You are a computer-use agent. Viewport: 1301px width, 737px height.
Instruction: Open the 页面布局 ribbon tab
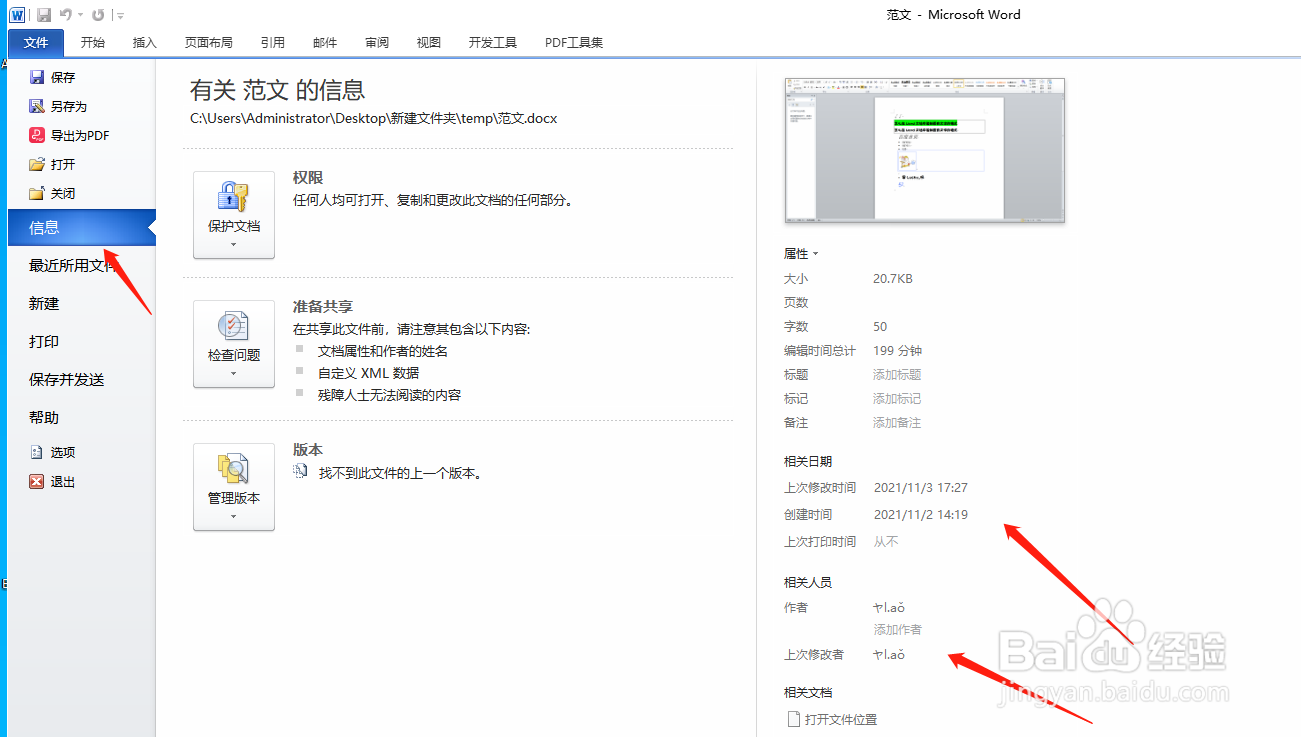pyautogui.click(x=209, y=43)
